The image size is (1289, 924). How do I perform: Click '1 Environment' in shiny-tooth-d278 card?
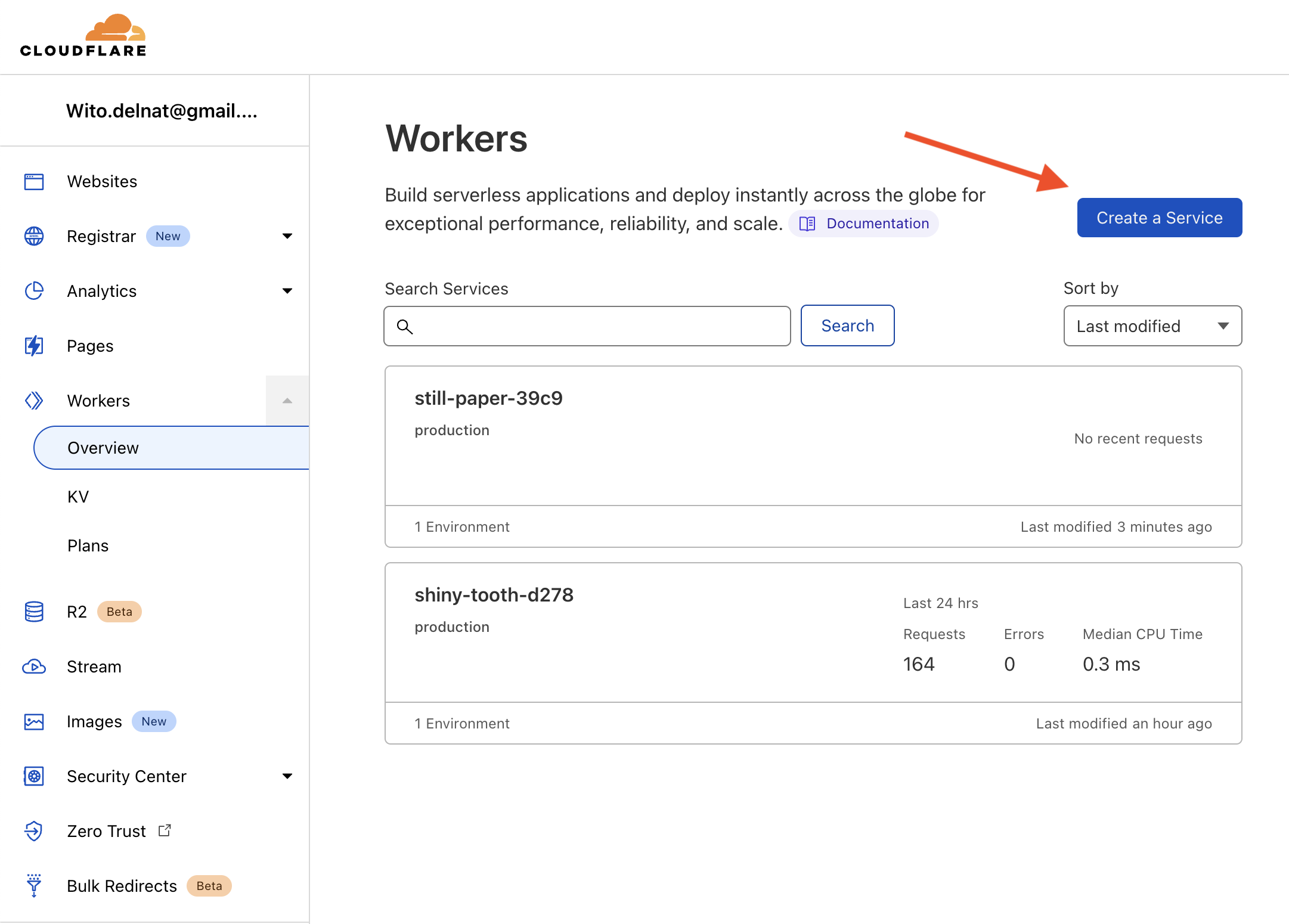tap(462, 724)
